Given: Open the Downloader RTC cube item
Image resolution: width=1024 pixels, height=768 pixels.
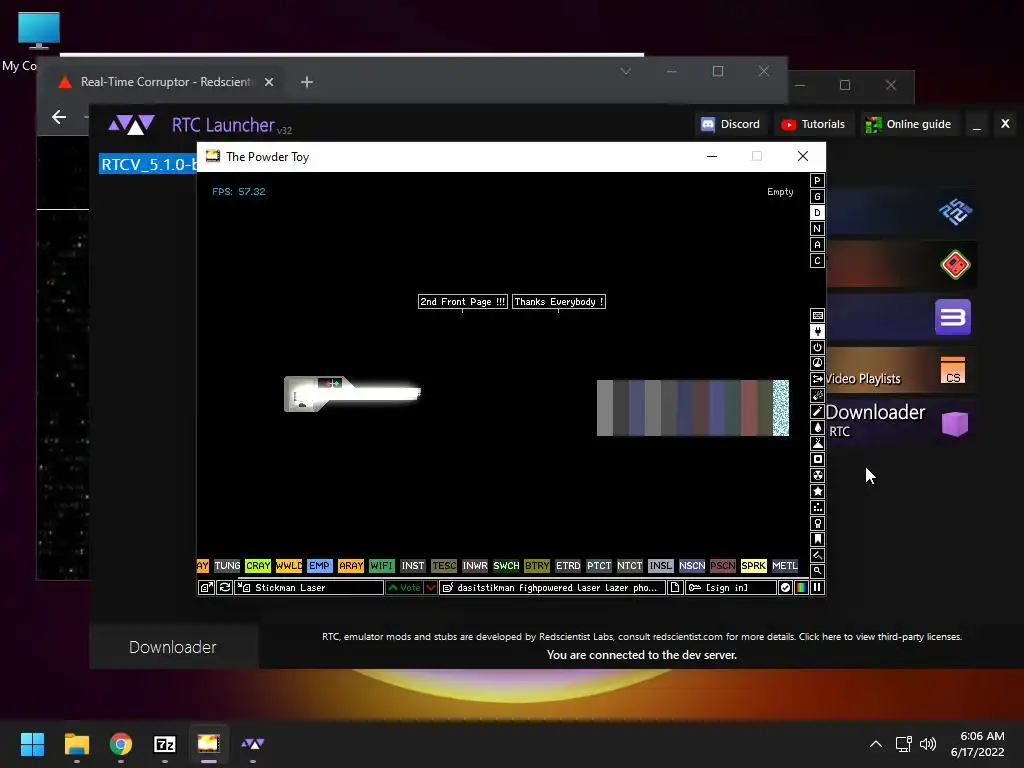Looking at the screenshot, I should point(901,422).
